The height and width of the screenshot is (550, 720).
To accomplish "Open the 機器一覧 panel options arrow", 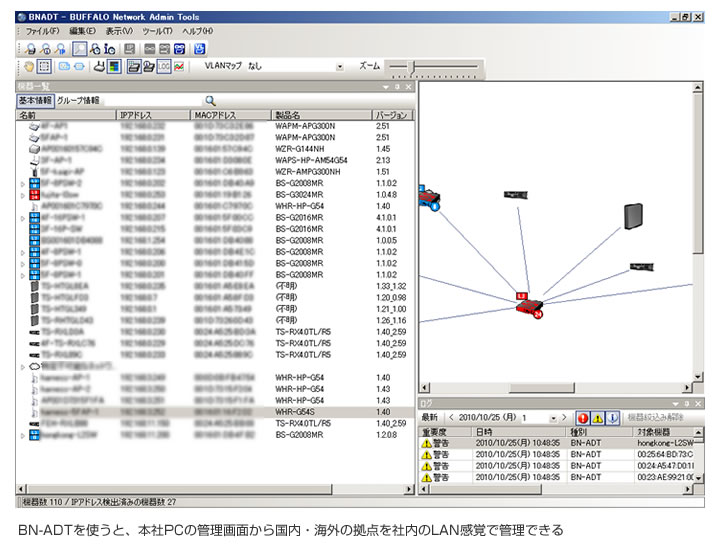I will 386,87.
